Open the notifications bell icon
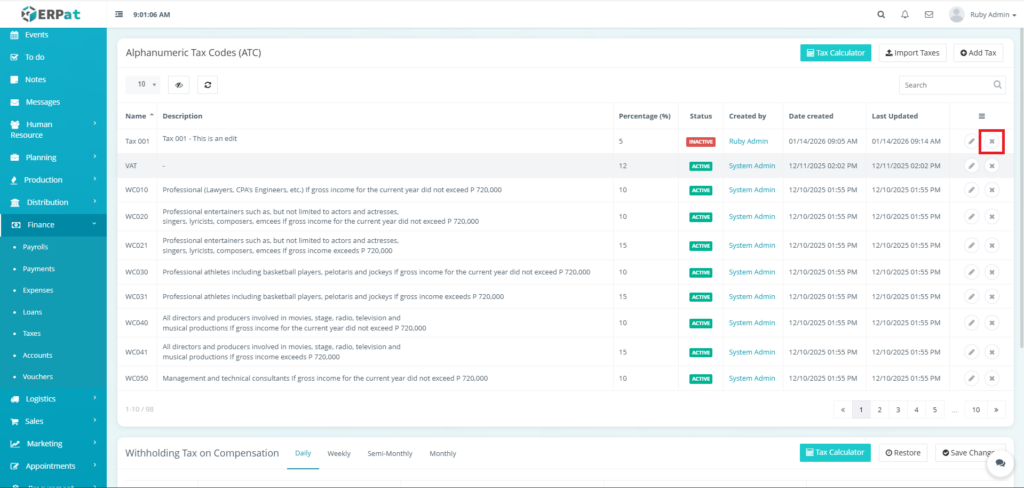Viewport: 1024px width, 488px height. coord(905,15)
